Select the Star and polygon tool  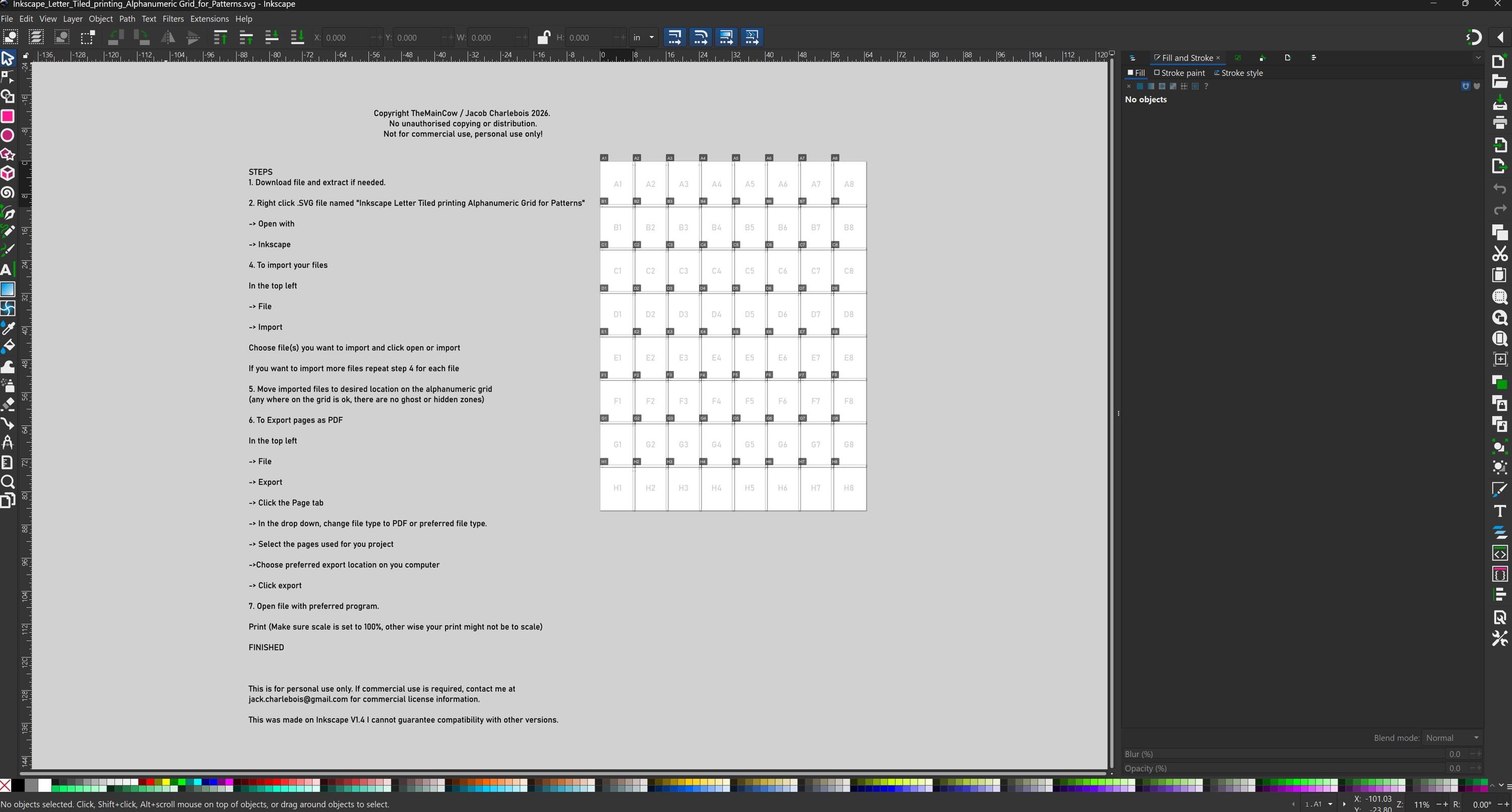tap(8, 154)
